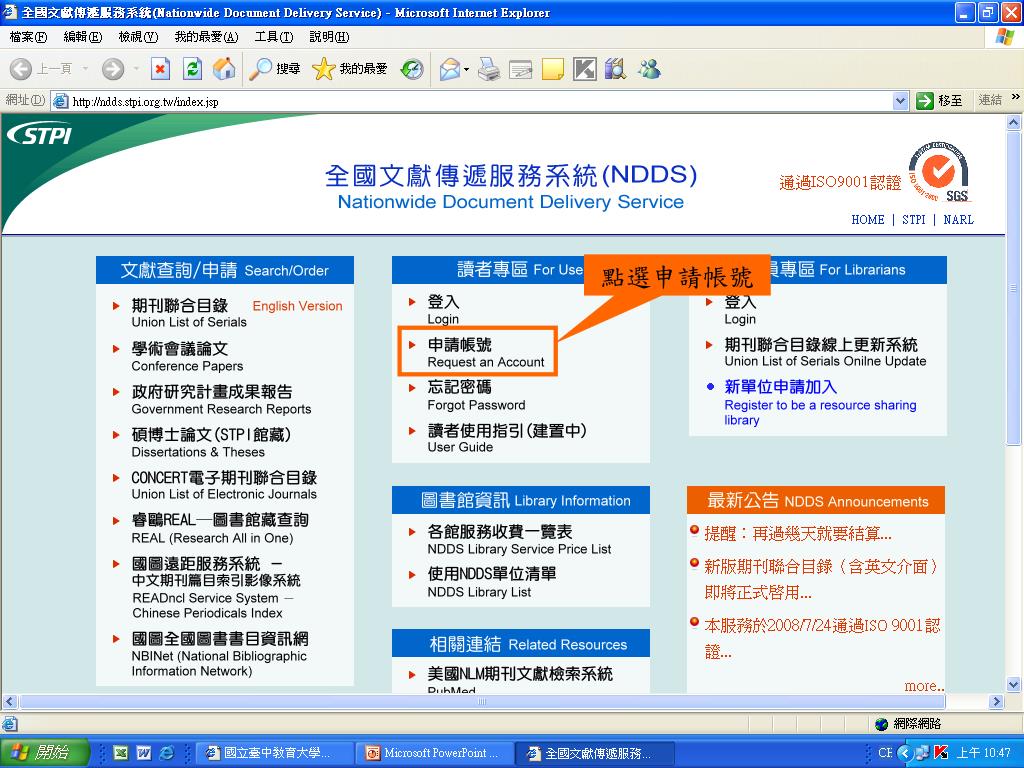Screen dimensions: 1024x768
Task: Click 忘記密碼 Forgot Password link
Action: 476,396
